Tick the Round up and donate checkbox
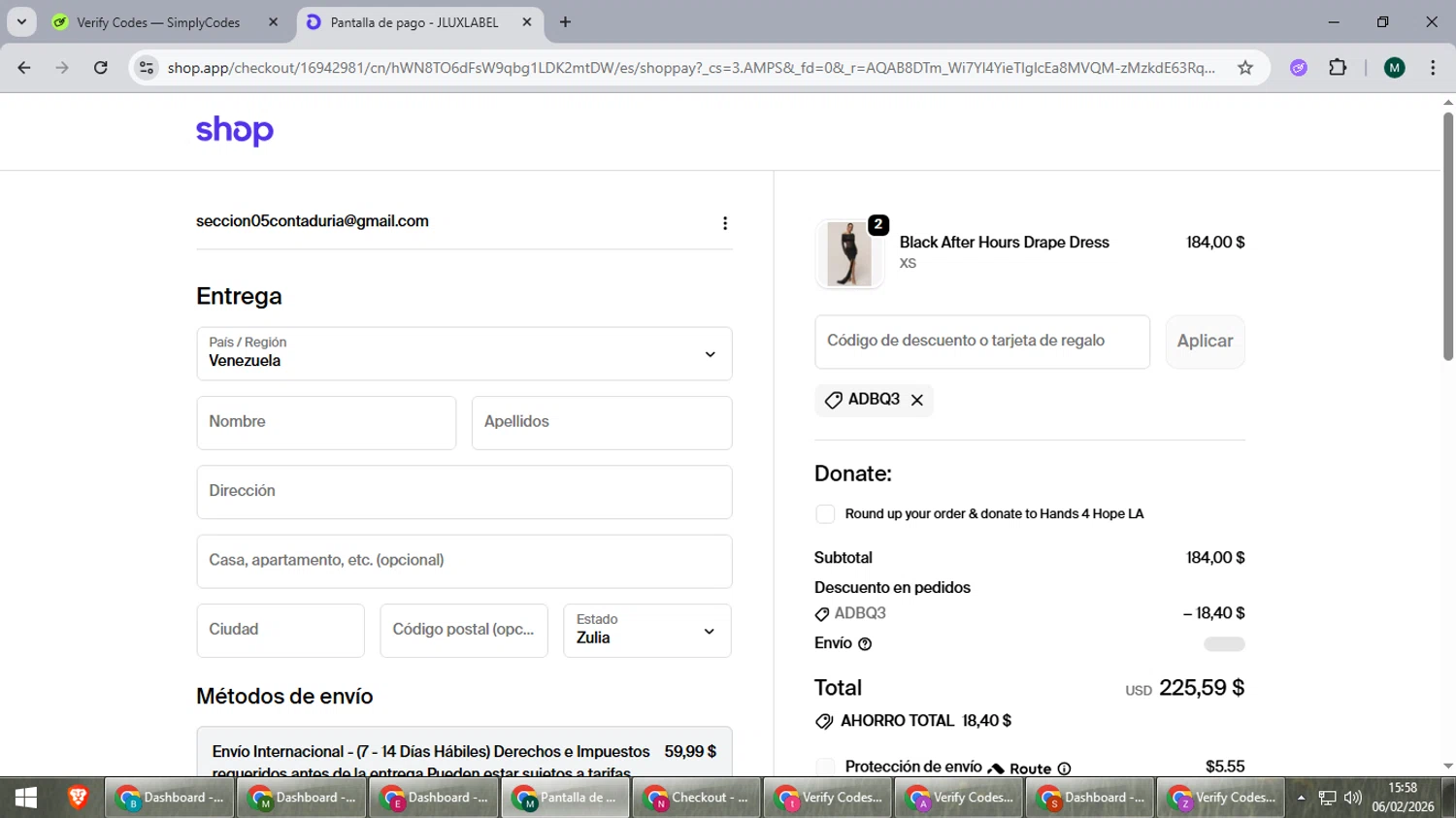Screen dimensions: 1456x818 [x=825, y=514]
